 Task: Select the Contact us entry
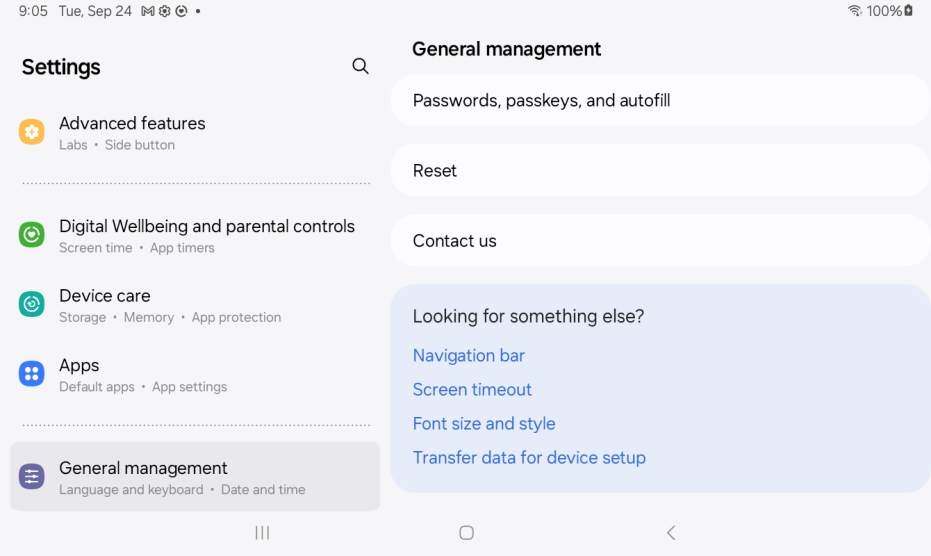point(455,240)
